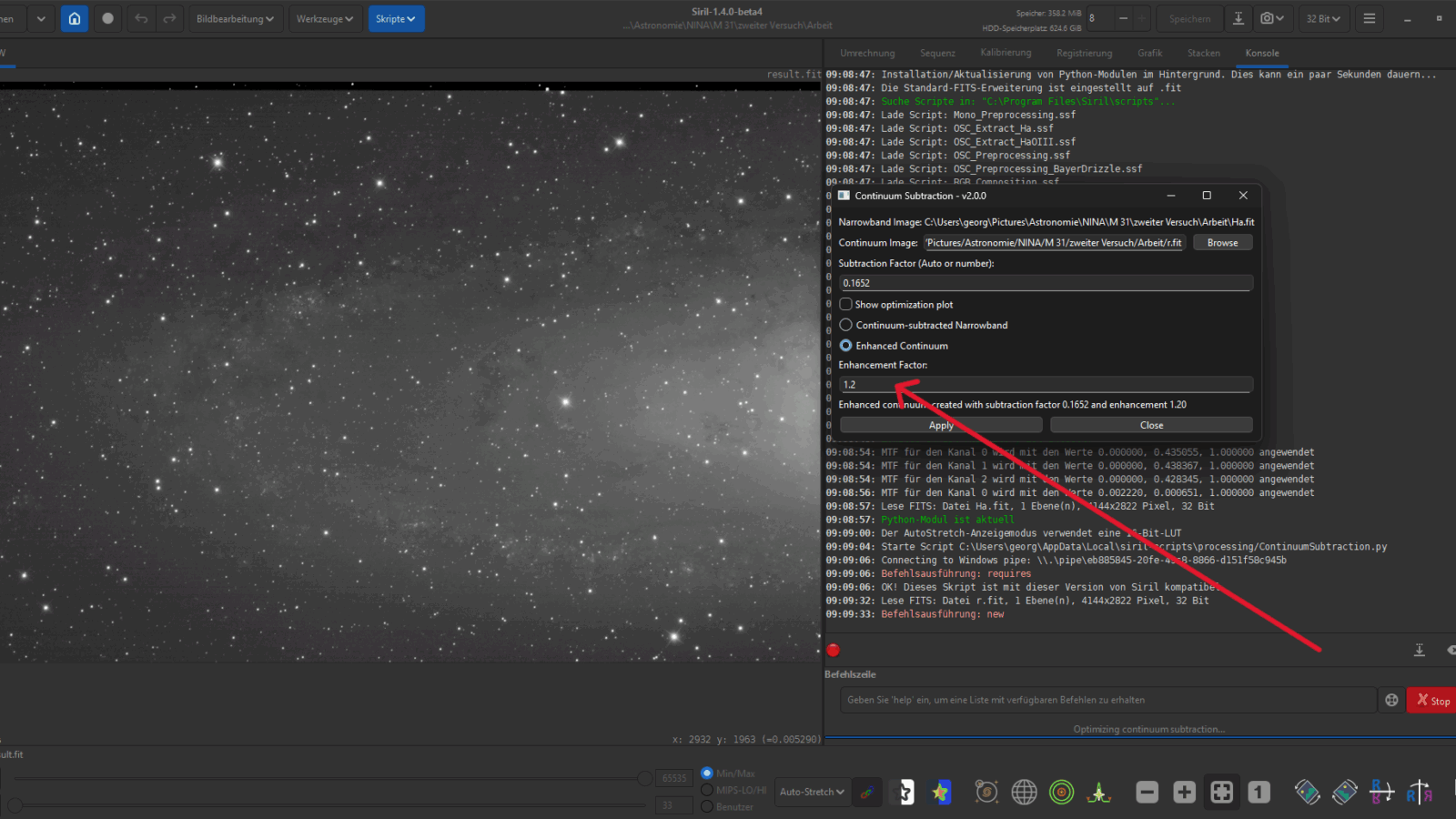The image size is (1456, 819).
Task: Expand the Auto-Stretch display mode dropdown
Action: pyautogui.click(x=812, y=792)
